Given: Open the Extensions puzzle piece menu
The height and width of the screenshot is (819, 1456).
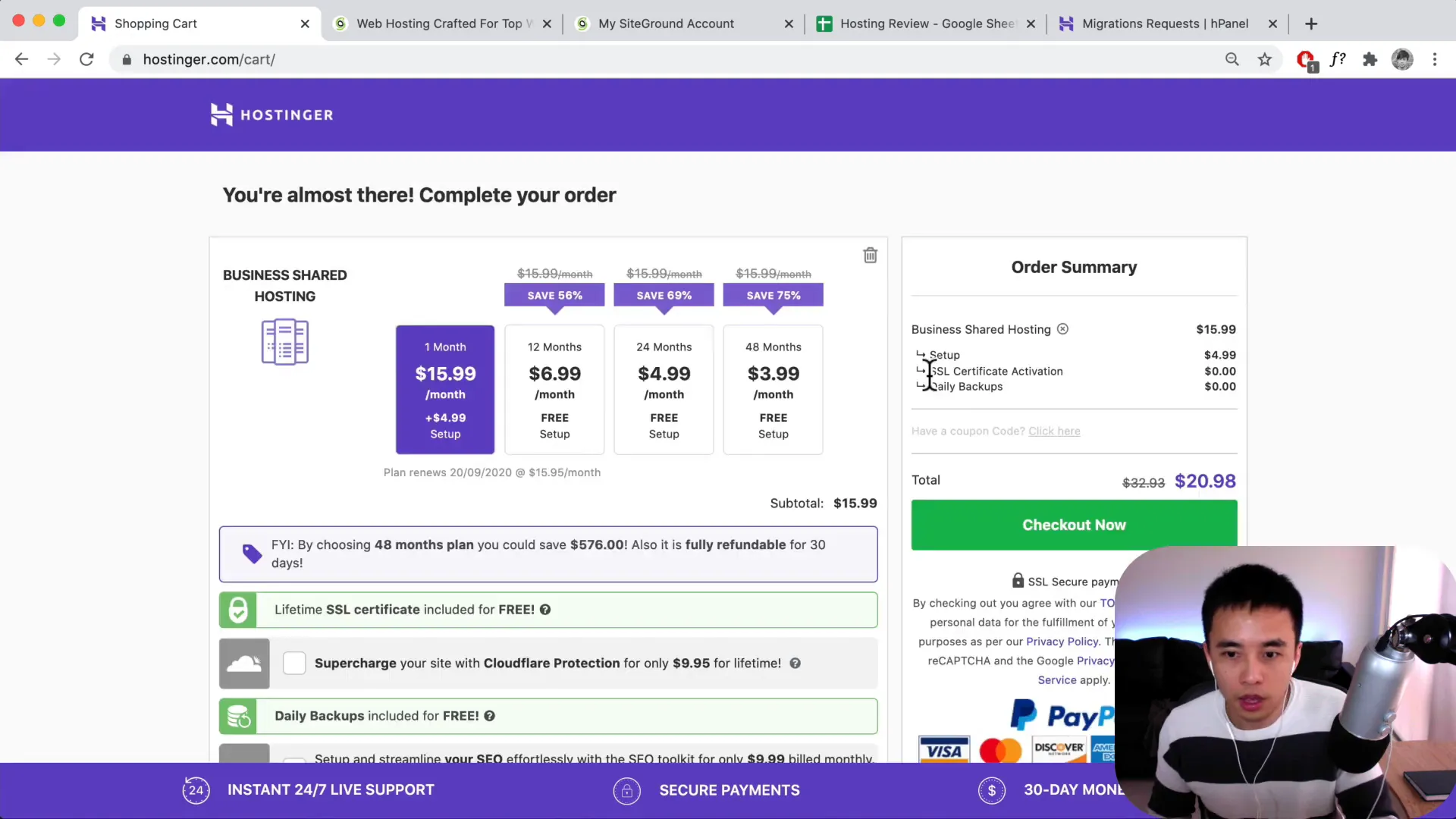Looking at the screenshot, I should [1370, 59].
